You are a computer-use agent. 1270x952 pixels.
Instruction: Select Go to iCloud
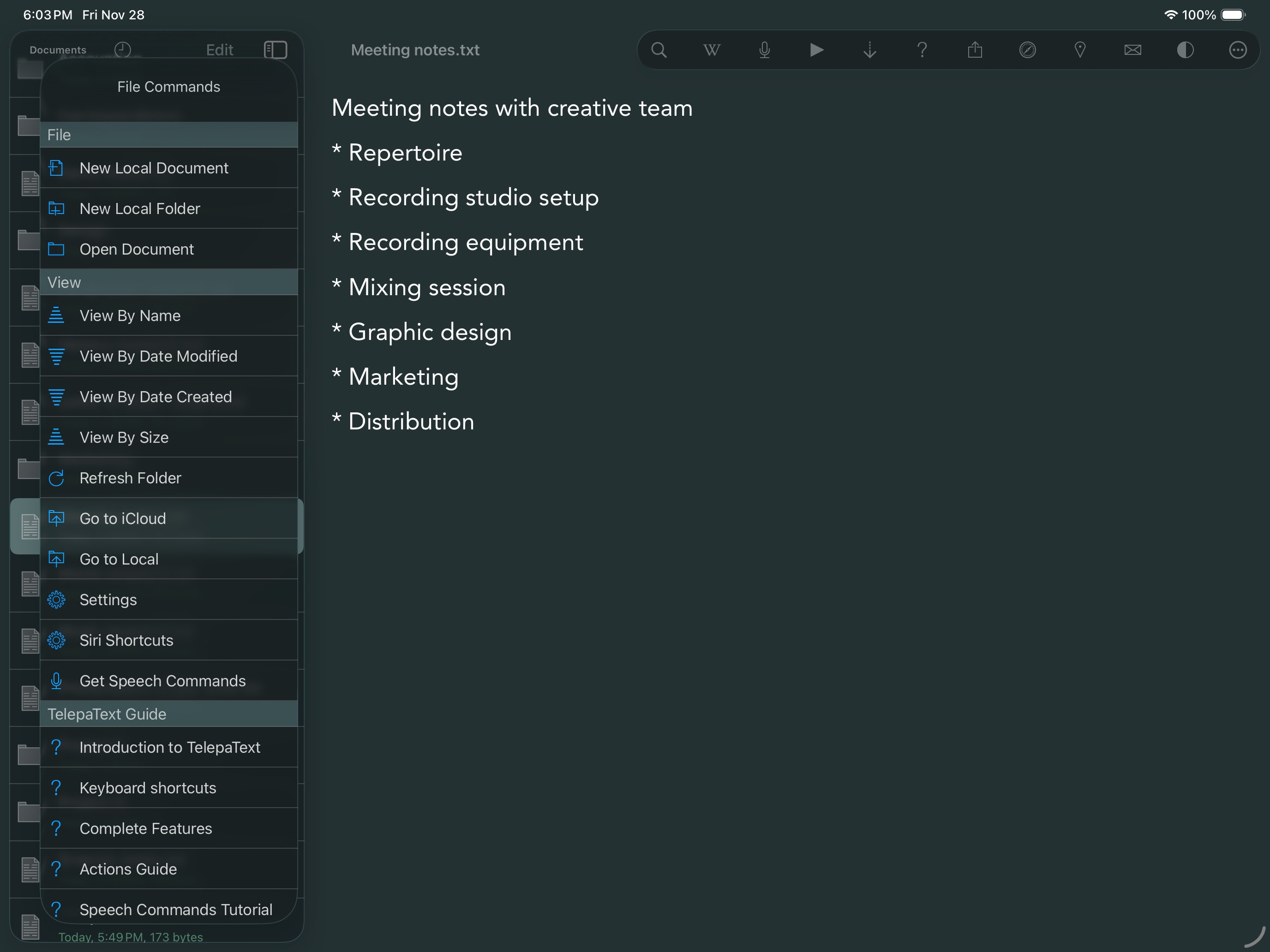pyautogui.click(x=169, y=518)
